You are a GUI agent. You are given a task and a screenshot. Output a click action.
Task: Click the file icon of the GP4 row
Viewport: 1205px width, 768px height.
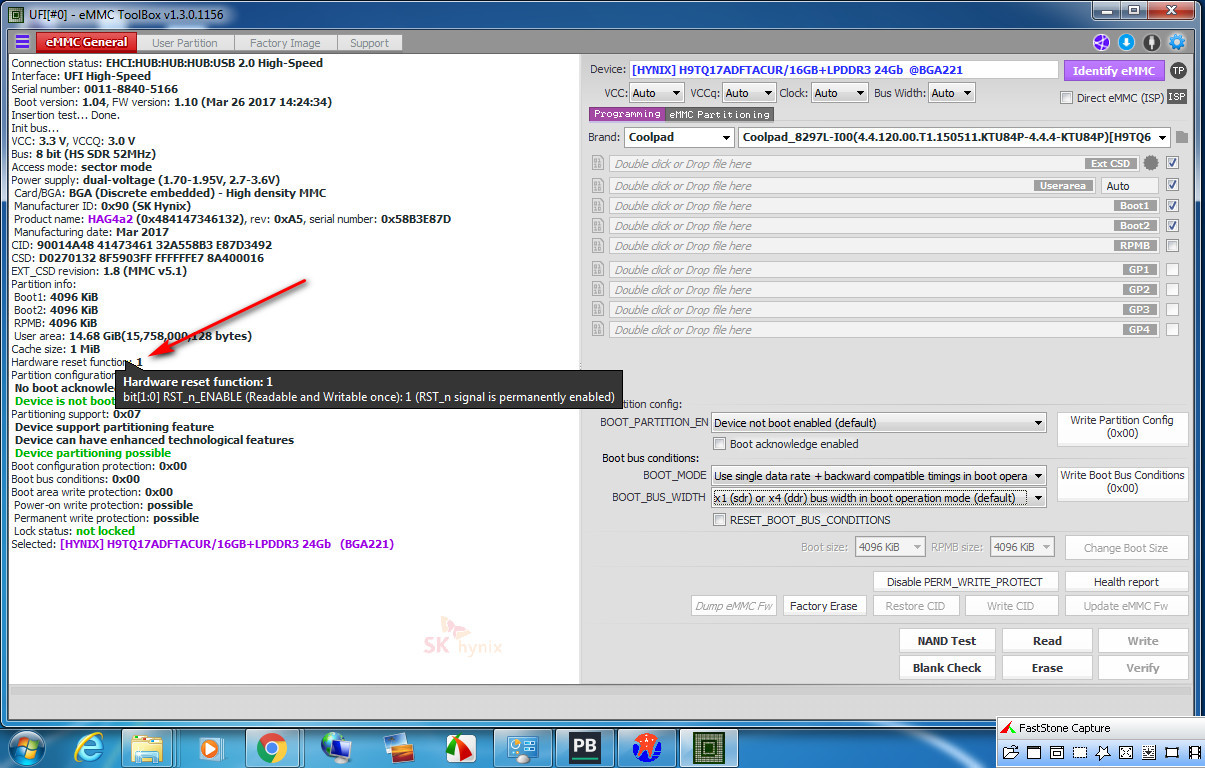tap(597, 330)
